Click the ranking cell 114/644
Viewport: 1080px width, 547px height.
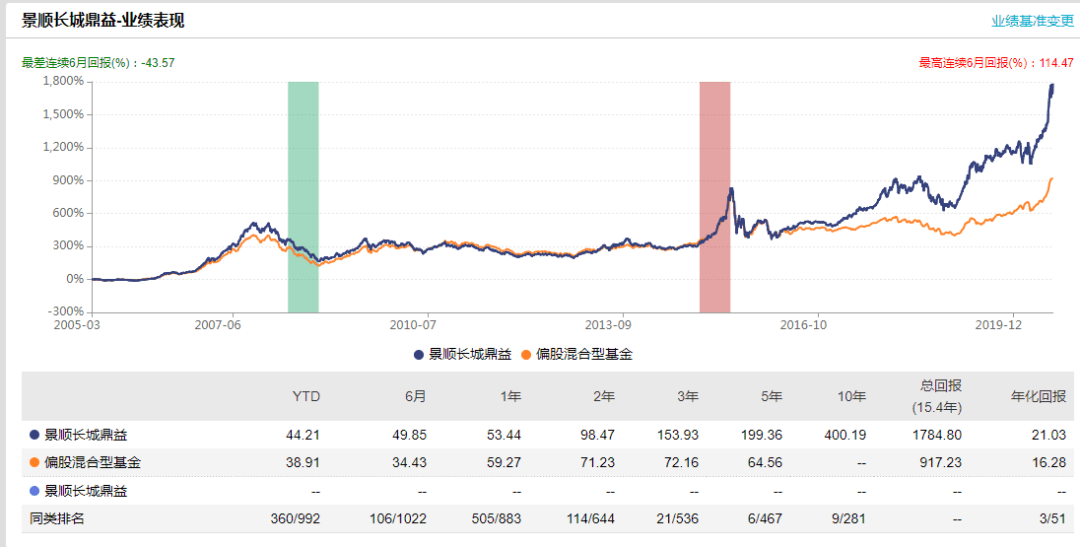(590, 518)
